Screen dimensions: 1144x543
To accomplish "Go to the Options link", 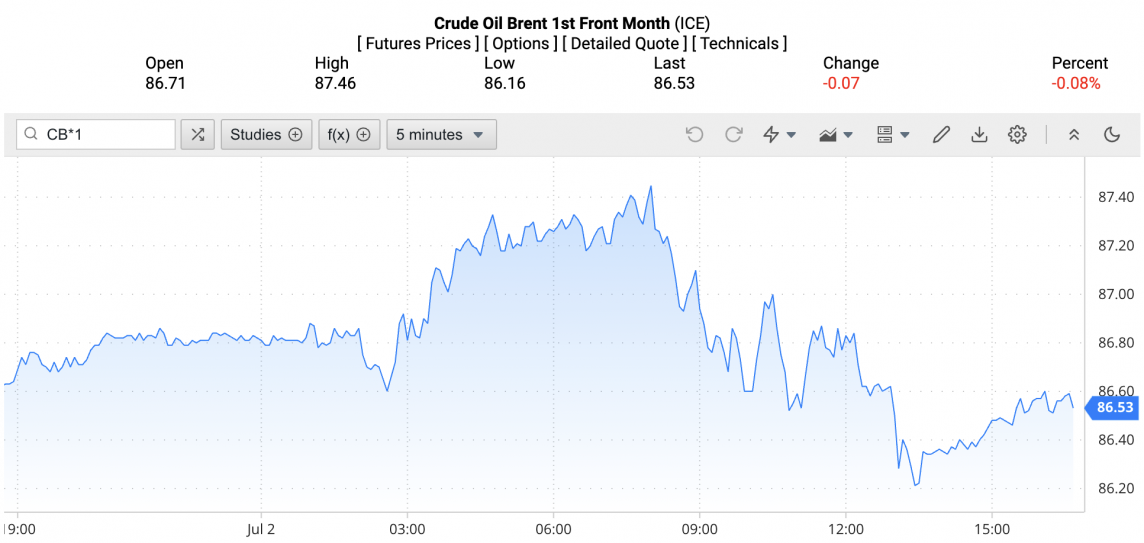I will 520,44.
